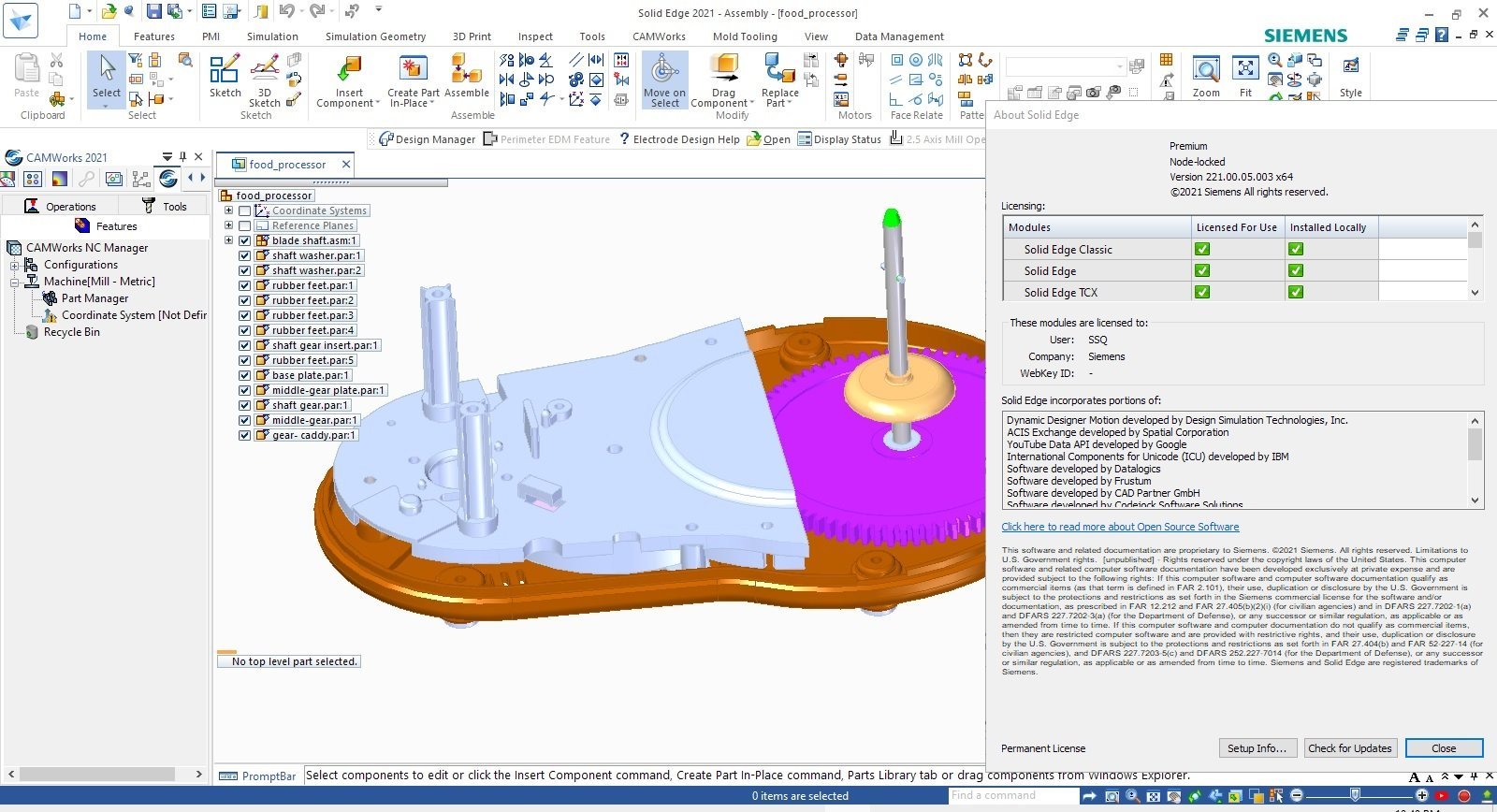
Task: Expand the Configurations tree node
Action: click(x=15, y=265)
